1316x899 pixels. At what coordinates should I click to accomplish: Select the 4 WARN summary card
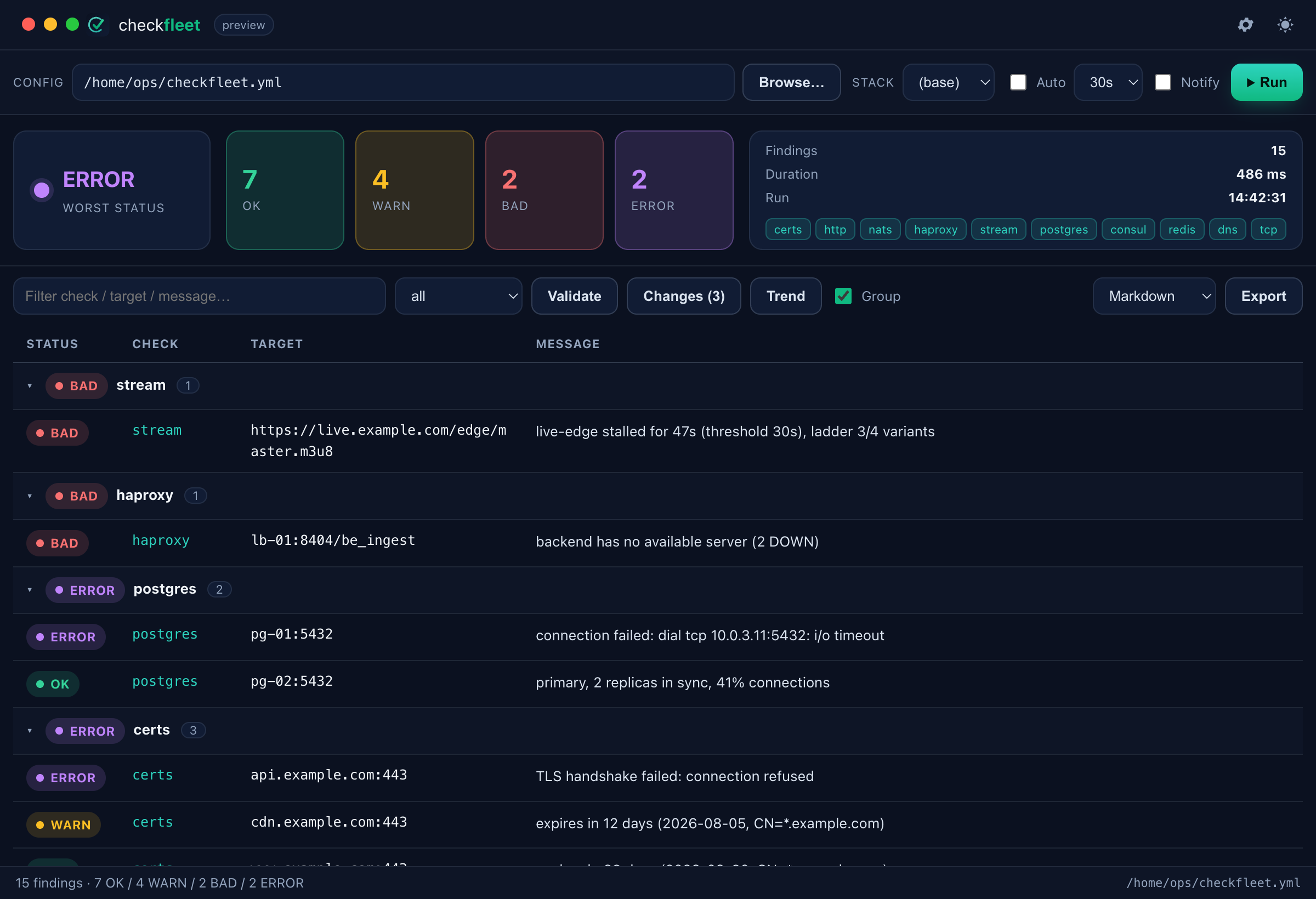[x=415, y=190]
